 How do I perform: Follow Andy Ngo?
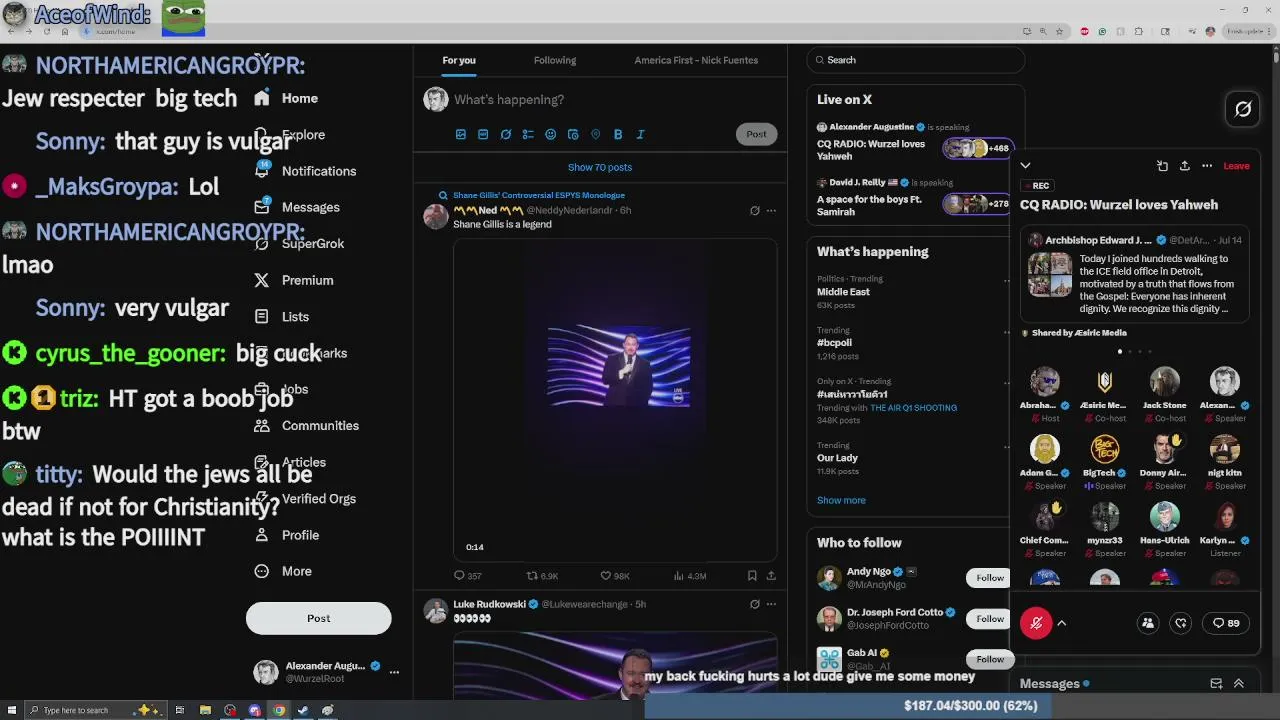point(990,578)
